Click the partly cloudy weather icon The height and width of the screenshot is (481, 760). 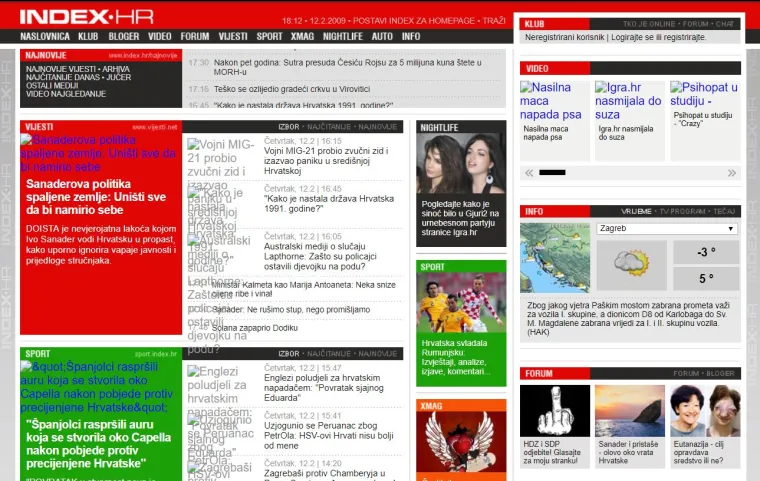[x=631, y=263]
